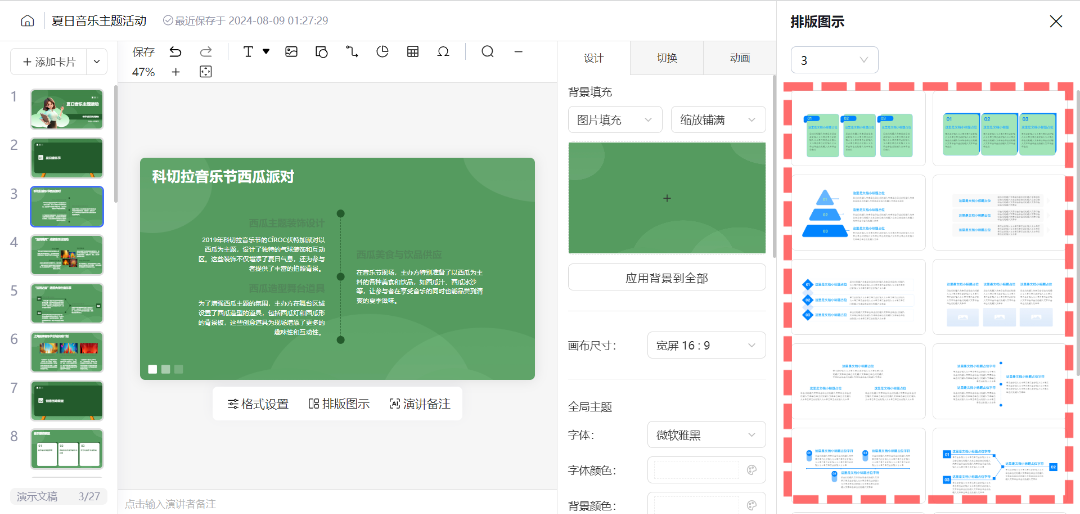
Task: Redo the last action
Action: tap(205, 52)
